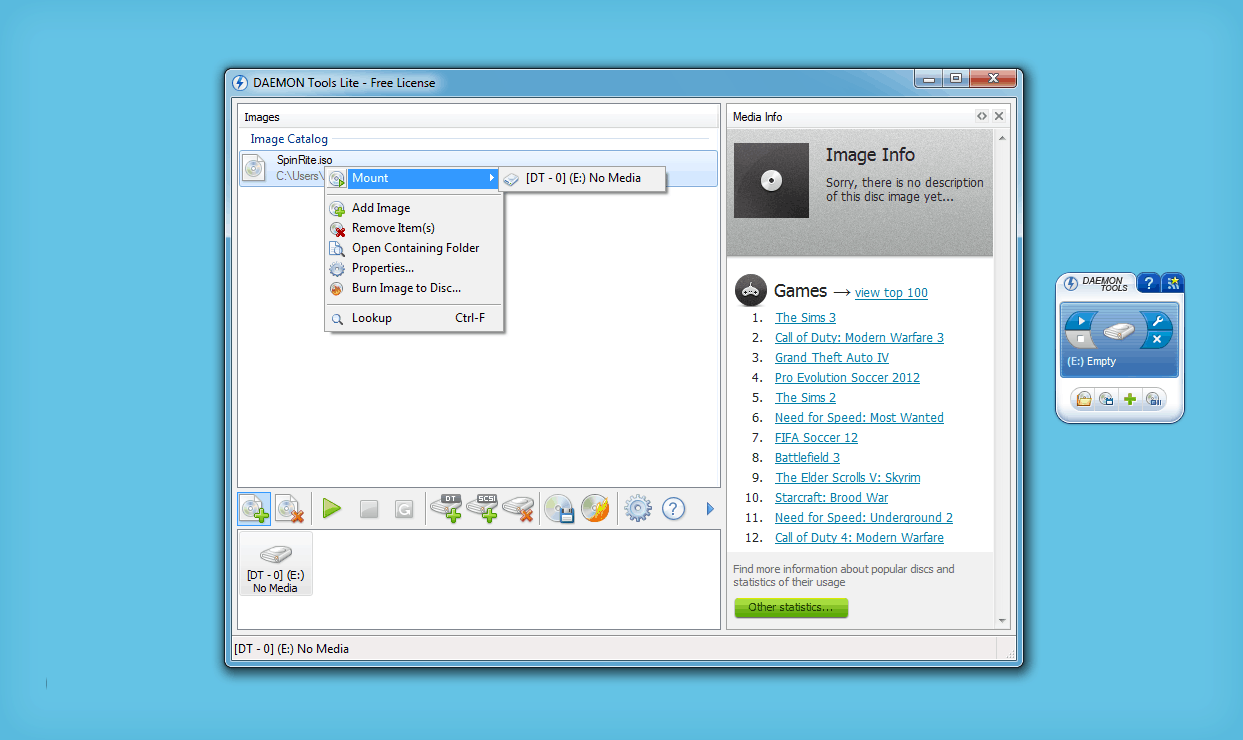Click the Remove Item toolbar icon
This screenshot has height=740, width=1243.
pos(291,509)
